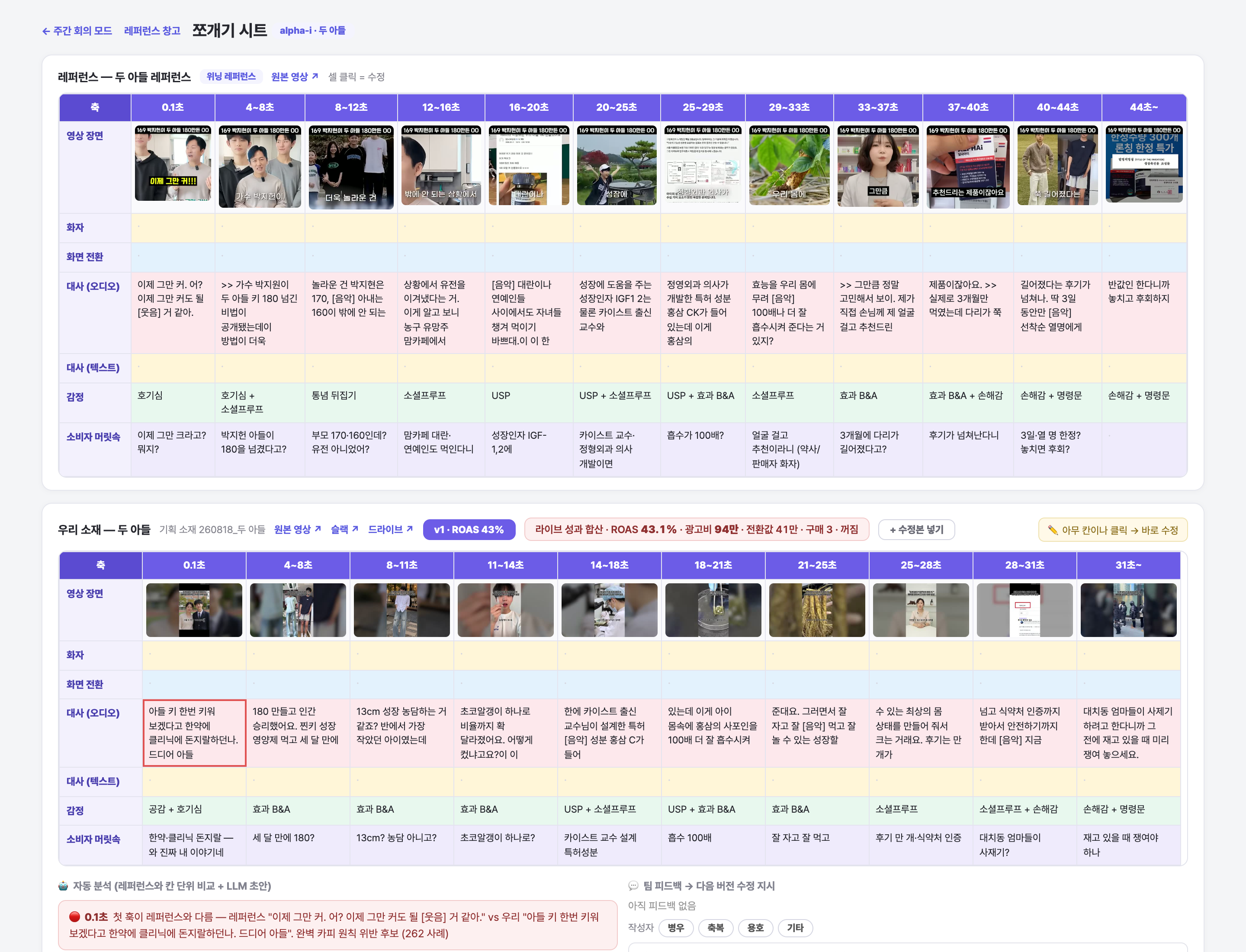Click the alpha-i · 두 아들 tag
The image size is (1246, 952).
[x=312, y=31]
